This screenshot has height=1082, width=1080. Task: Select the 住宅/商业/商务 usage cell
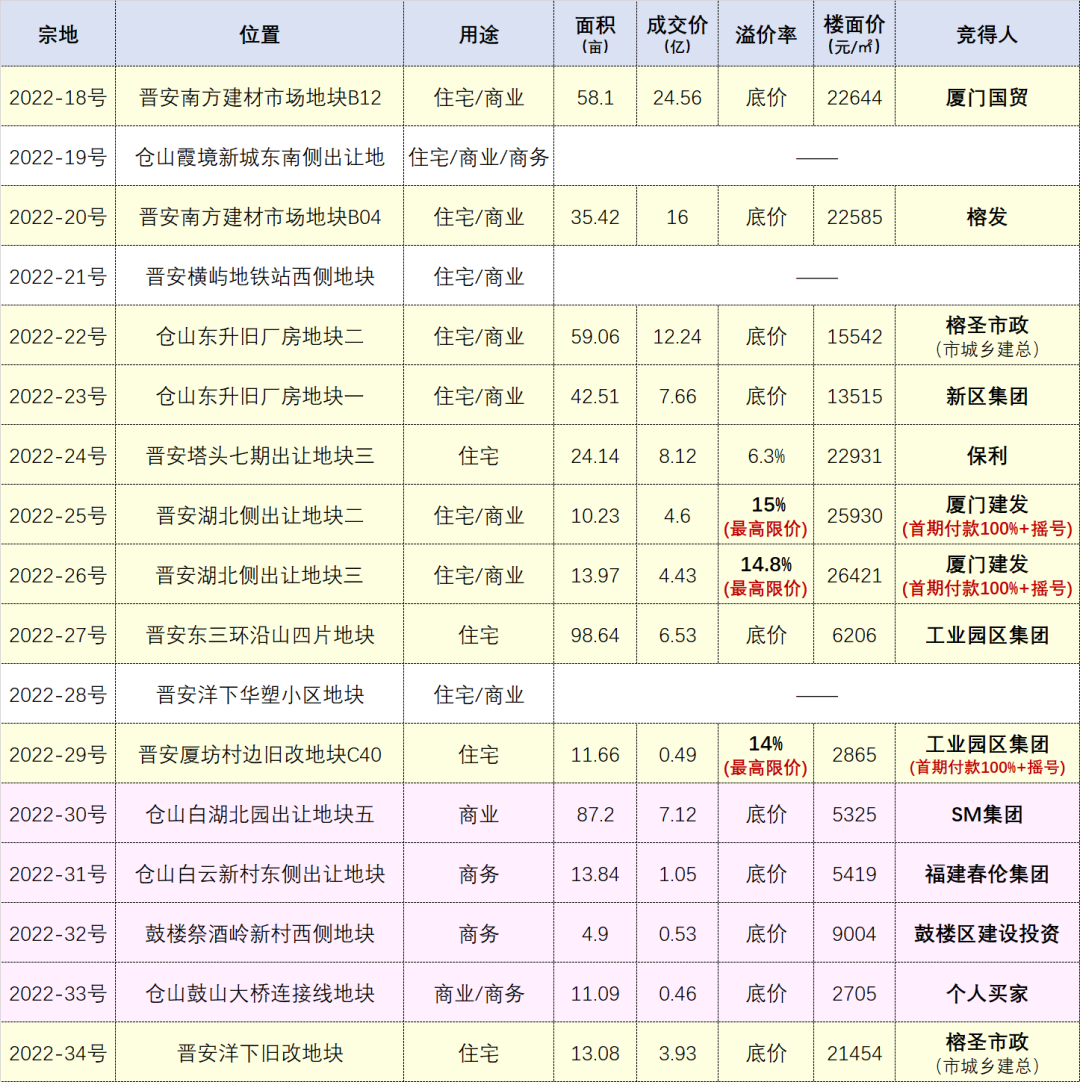pos(478,157)
